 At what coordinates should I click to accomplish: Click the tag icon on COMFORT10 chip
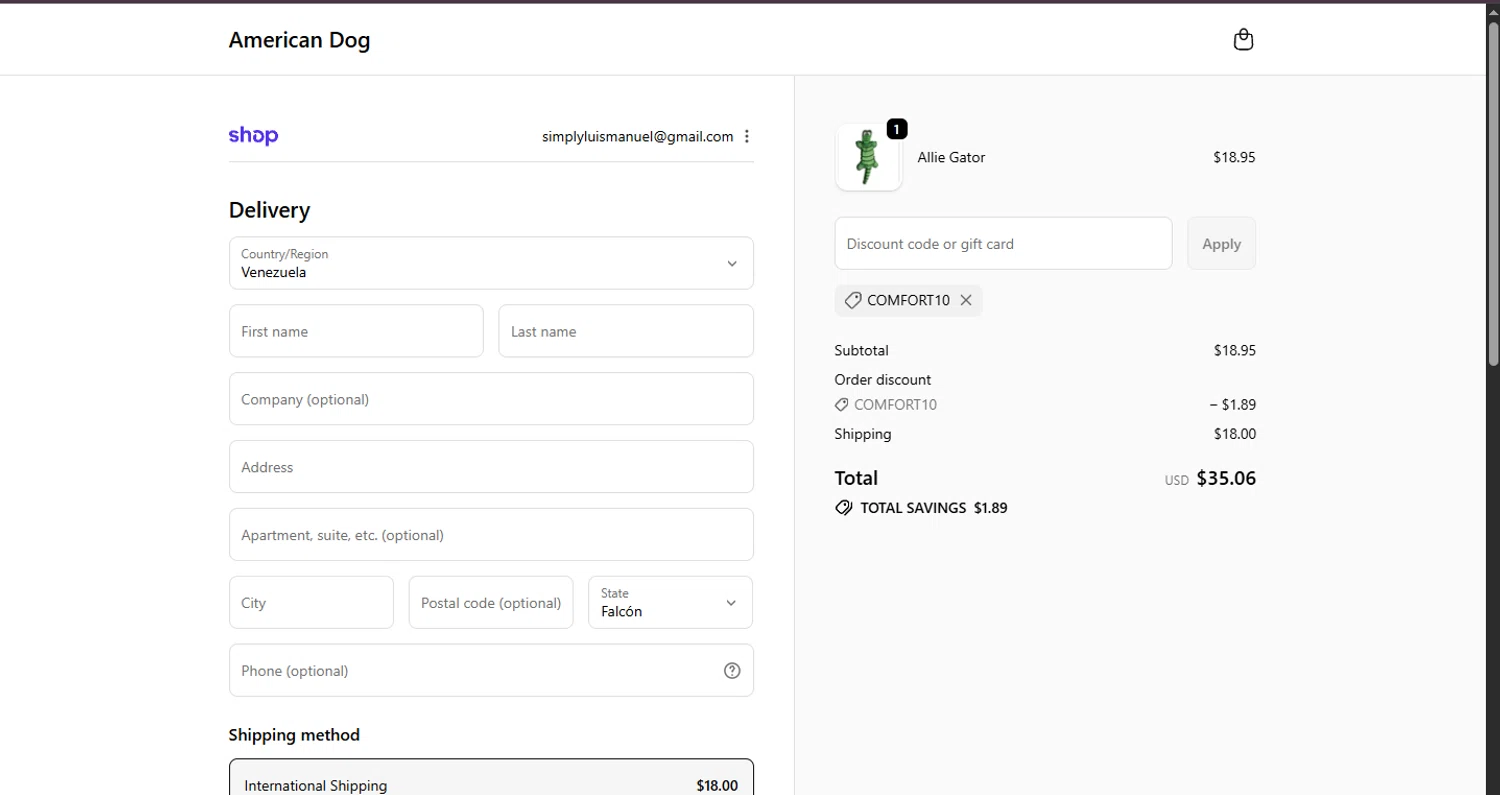853,300
